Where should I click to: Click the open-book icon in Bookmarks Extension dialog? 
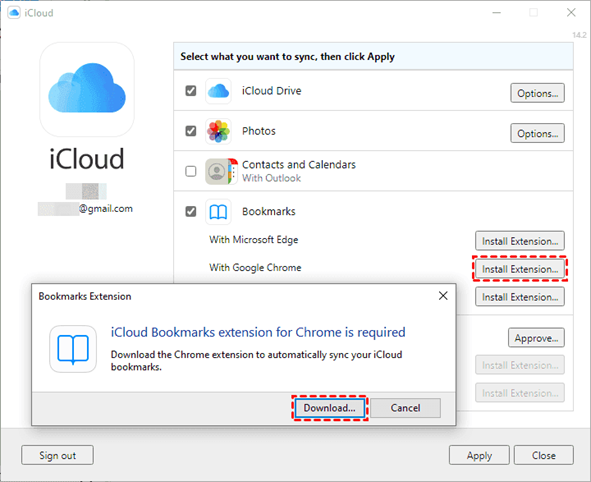73,349
